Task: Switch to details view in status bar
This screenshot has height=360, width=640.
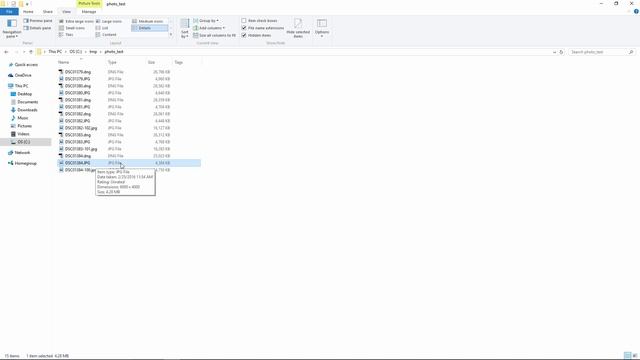Action: tap(627, 356)
